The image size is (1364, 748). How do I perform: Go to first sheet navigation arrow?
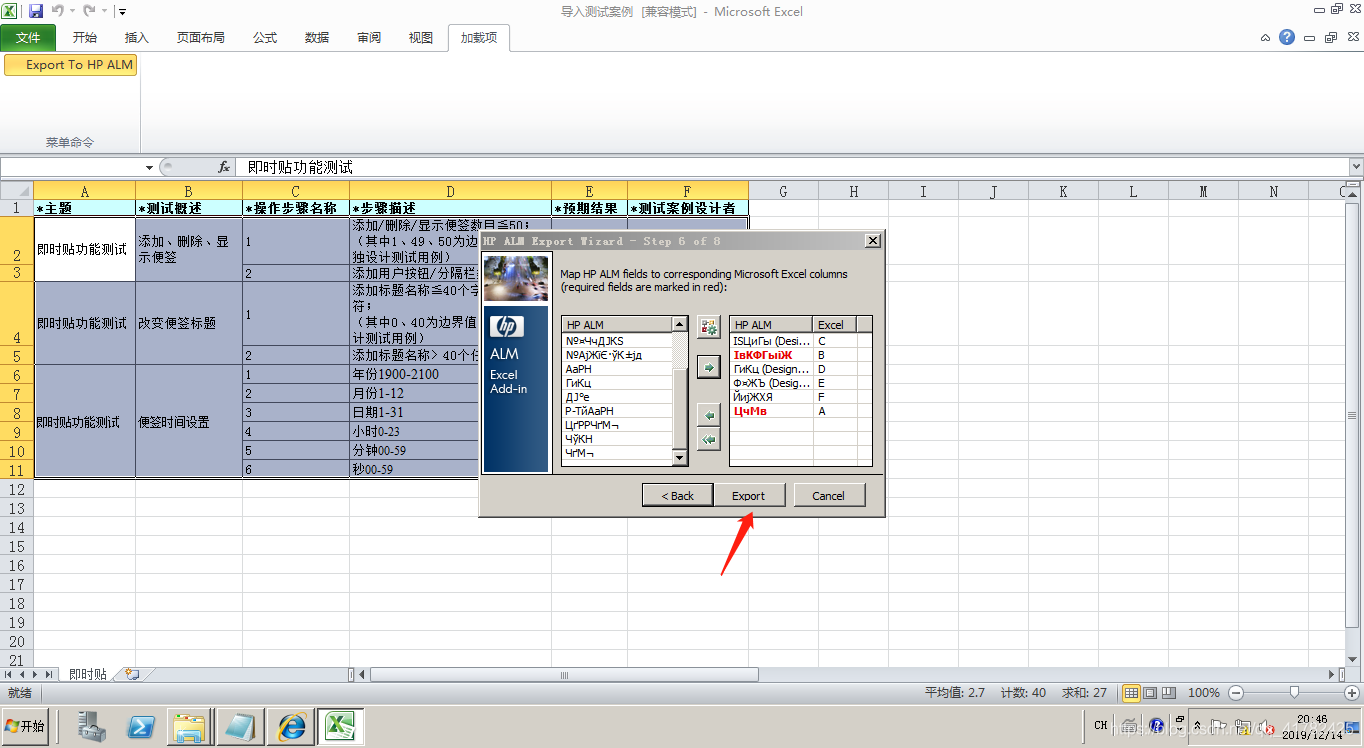pyautogui.click(x=9, y=675)
